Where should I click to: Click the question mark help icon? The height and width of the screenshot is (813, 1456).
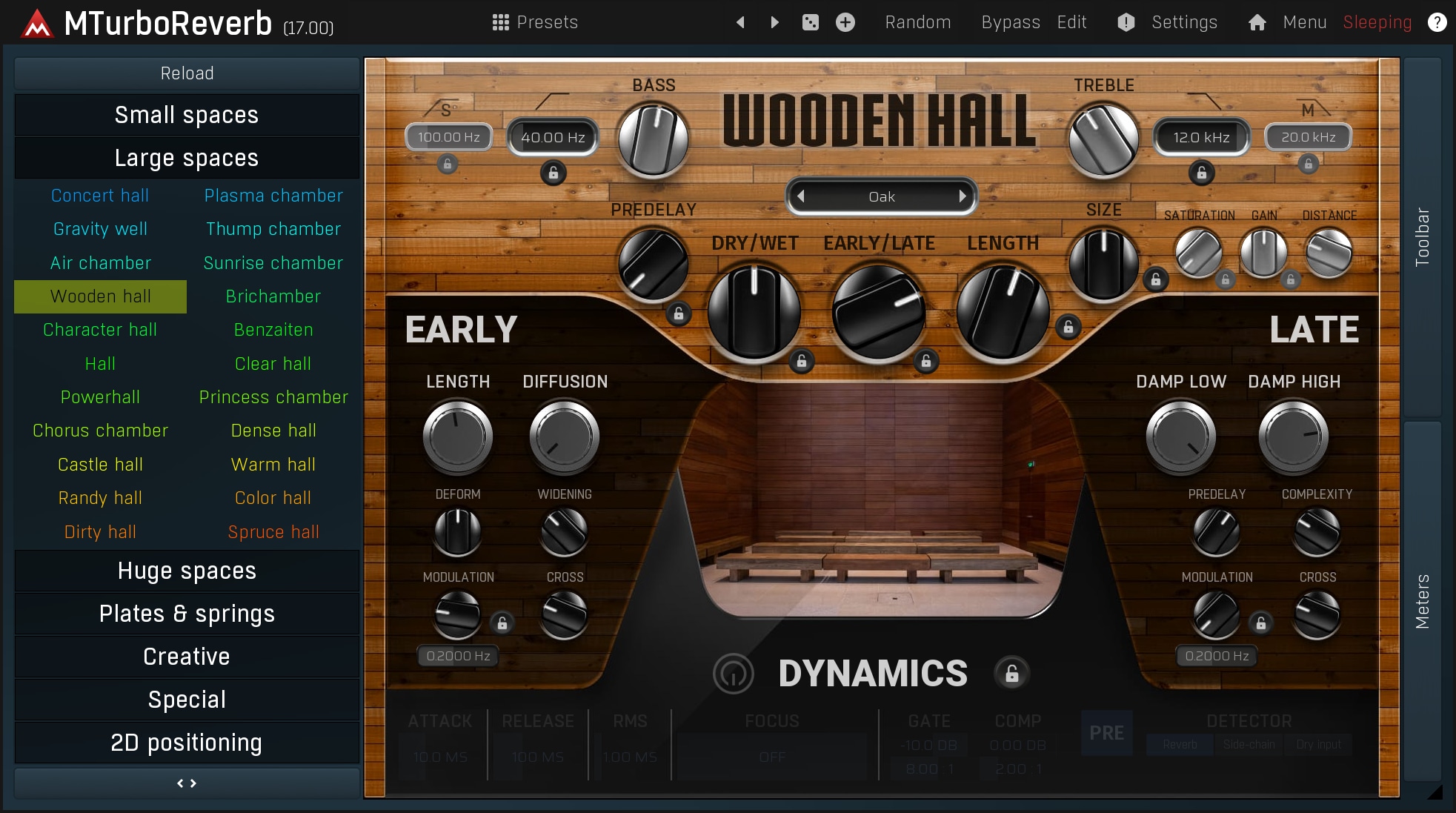[1437, 22]
